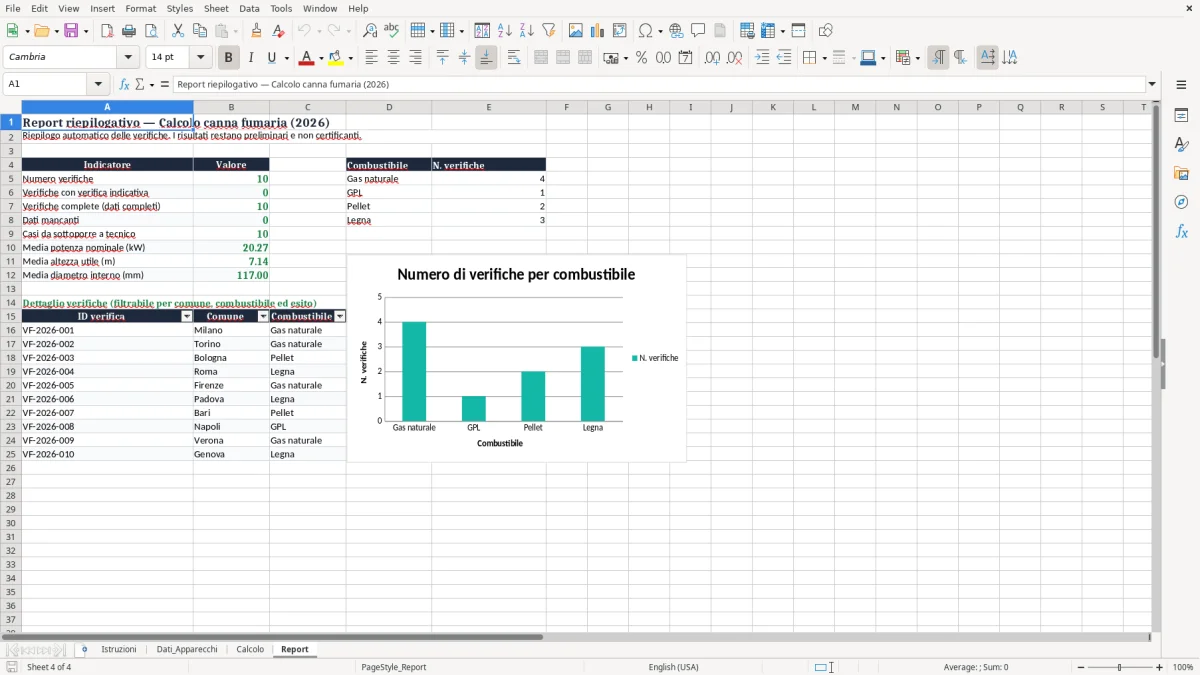Viewport: 1200px width, 675px height.
Task: Enable Align Right
Action: 416,58
